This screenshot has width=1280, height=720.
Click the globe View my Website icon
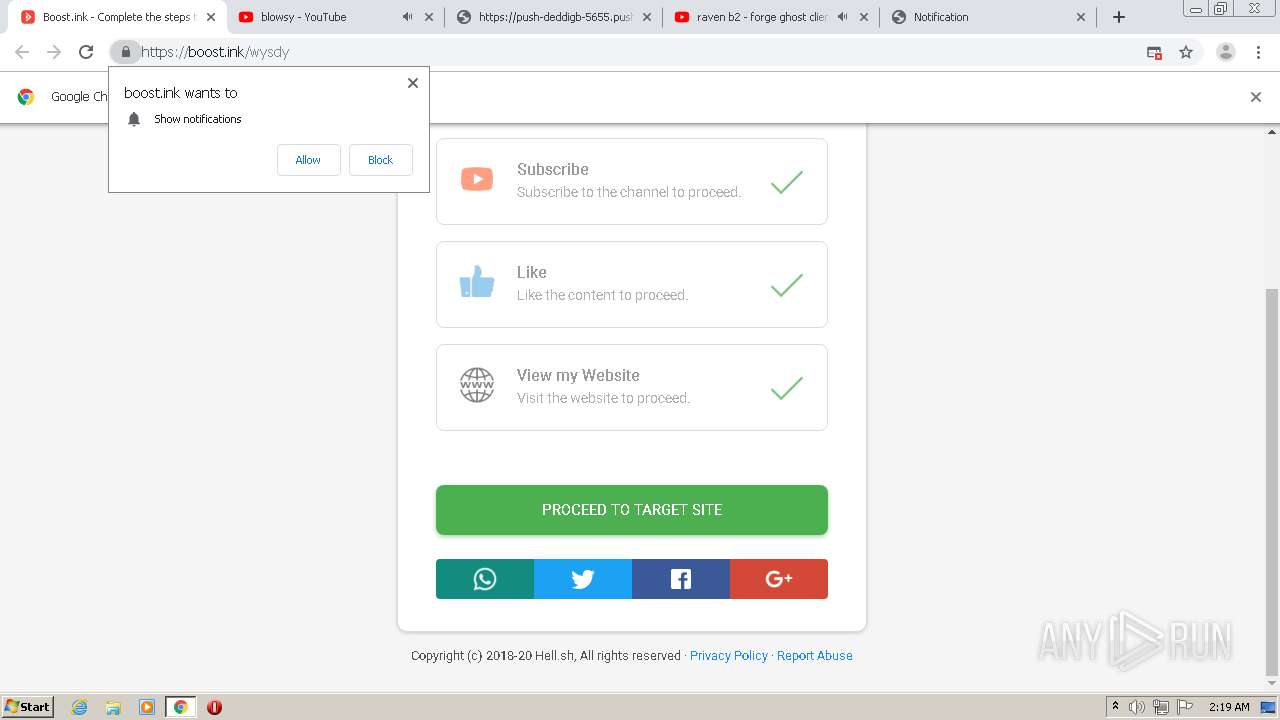pos(477,385)
